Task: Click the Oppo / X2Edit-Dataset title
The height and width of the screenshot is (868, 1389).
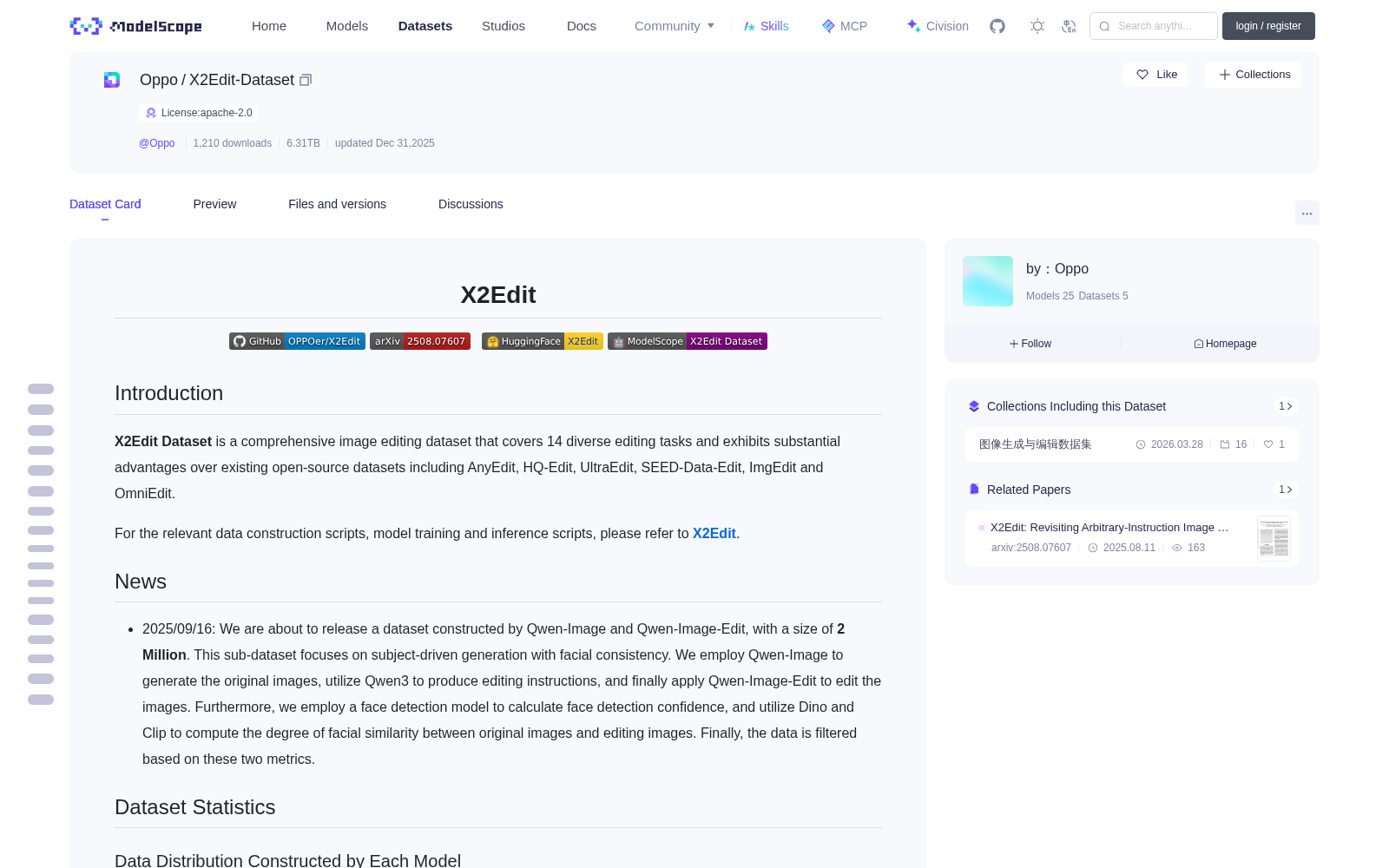Action: [217, 80]
